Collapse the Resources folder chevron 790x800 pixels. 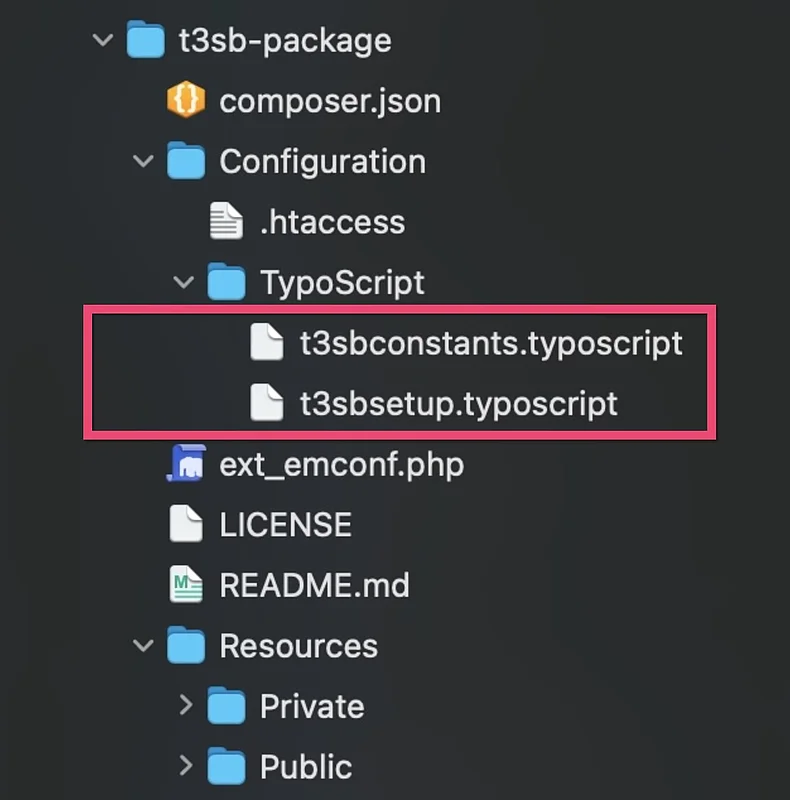144,646
